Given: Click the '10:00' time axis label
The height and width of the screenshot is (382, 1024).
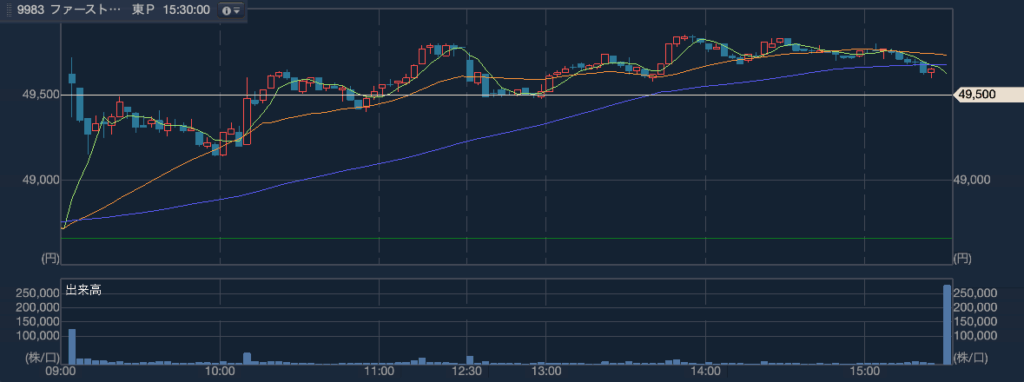Looking at the screenshot, I should click(220, 372).
